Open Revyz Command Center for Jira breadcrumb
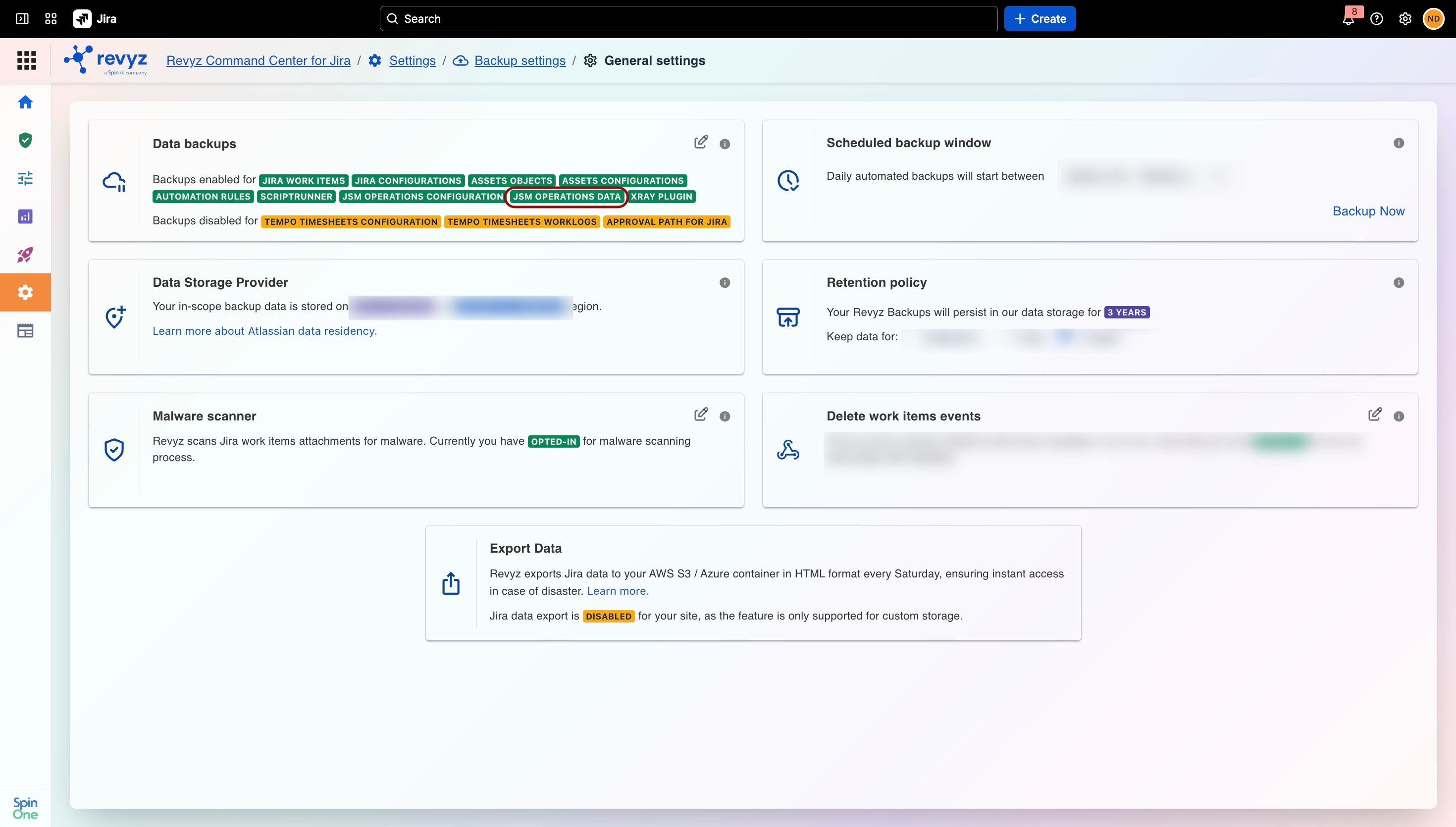Screen dimensions: 1456x827 pyautogui.click(x=259, y=60)
